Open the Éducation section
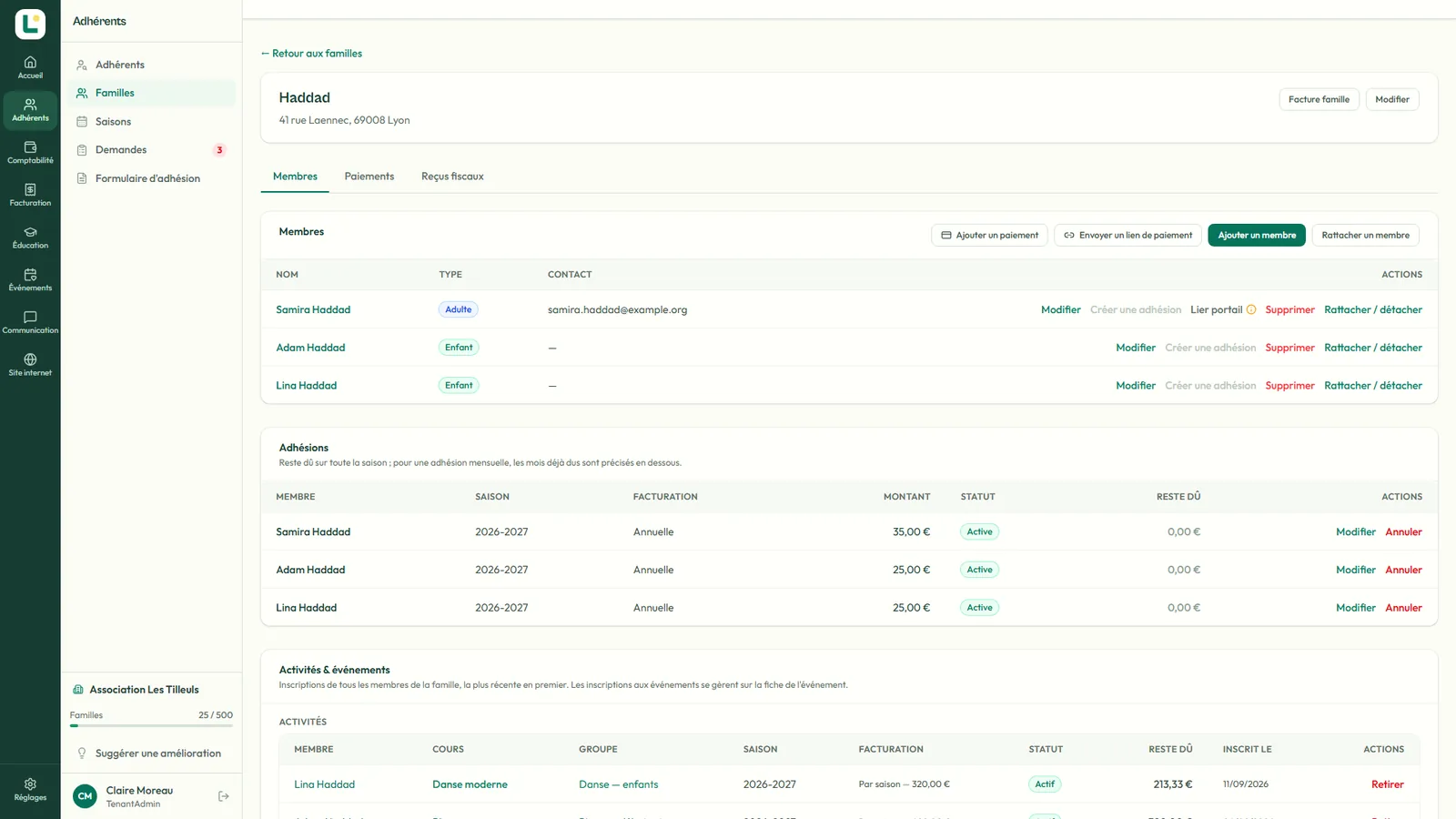The height and width of the screenshot is (819, 1456). click(30, 238)
